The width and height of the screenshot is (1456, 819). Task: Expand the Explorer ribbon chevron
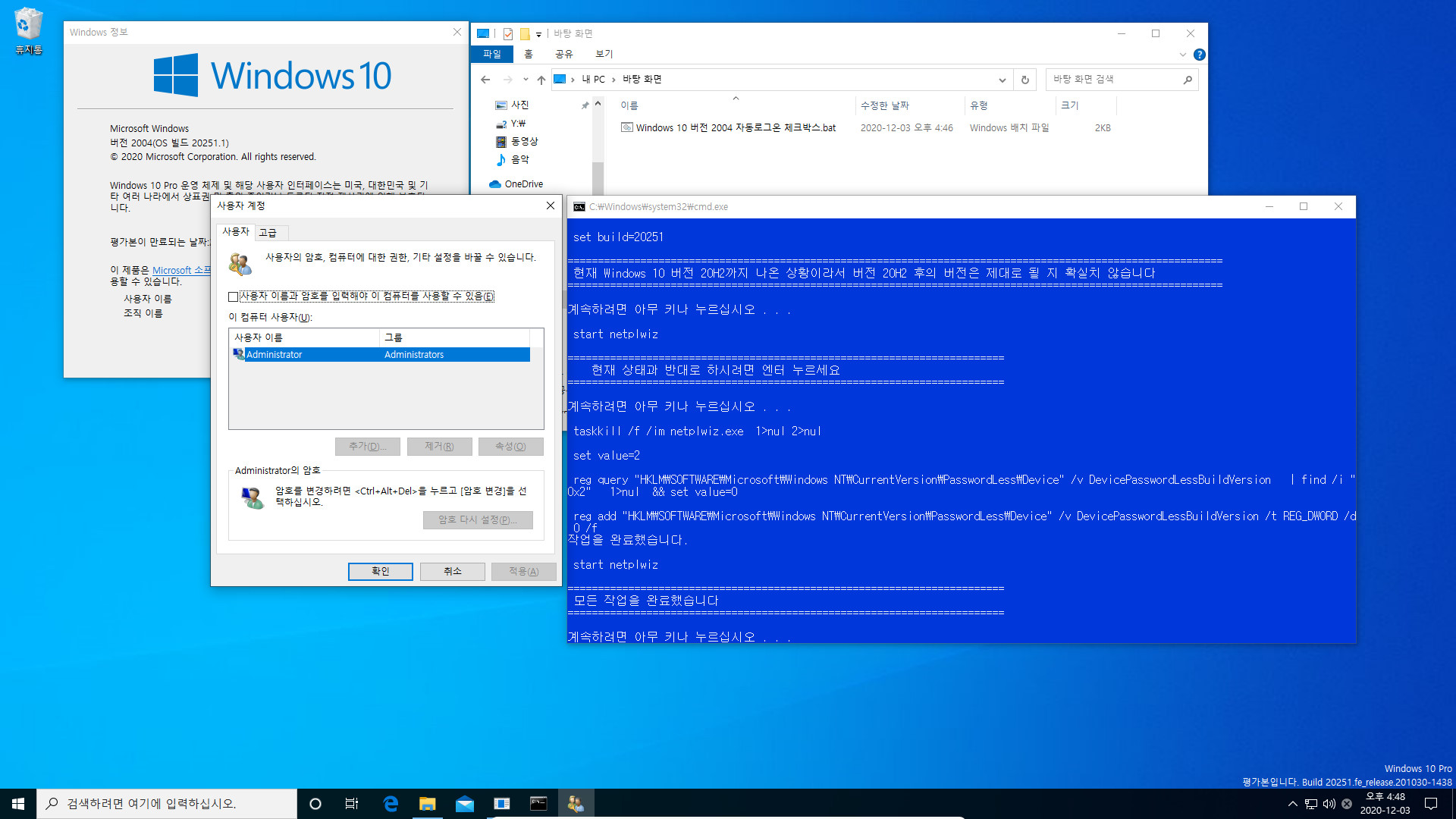pyautogui.click(x=1182, y=55)
